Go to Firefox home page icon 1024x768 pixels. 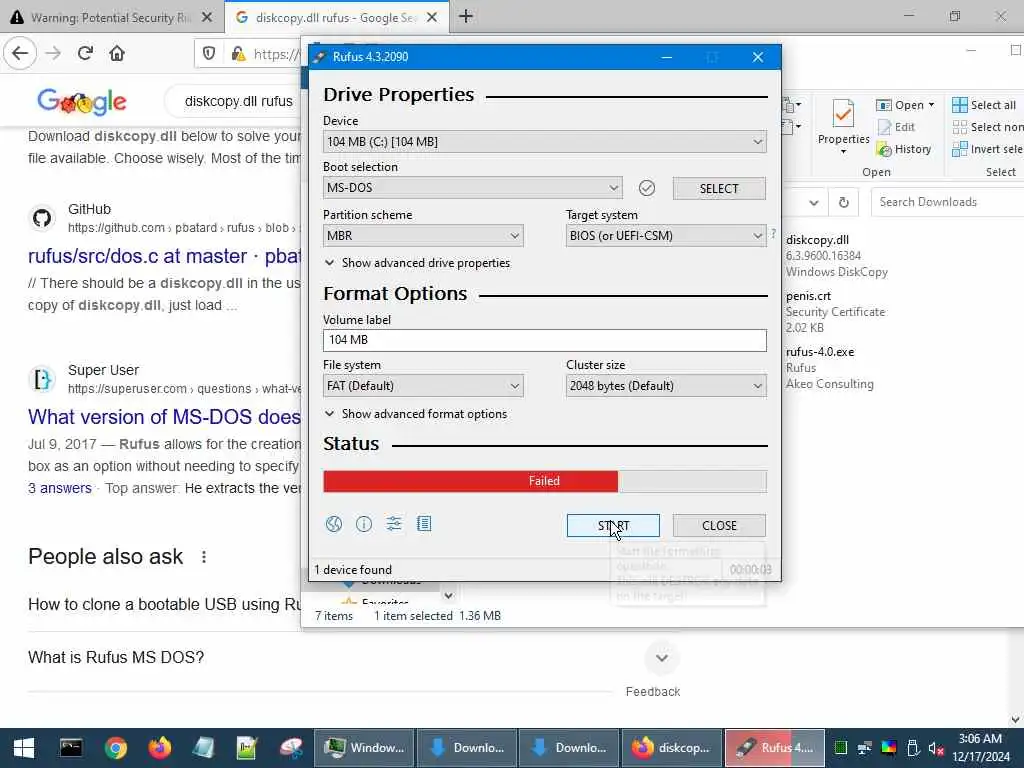coord(117,53)
